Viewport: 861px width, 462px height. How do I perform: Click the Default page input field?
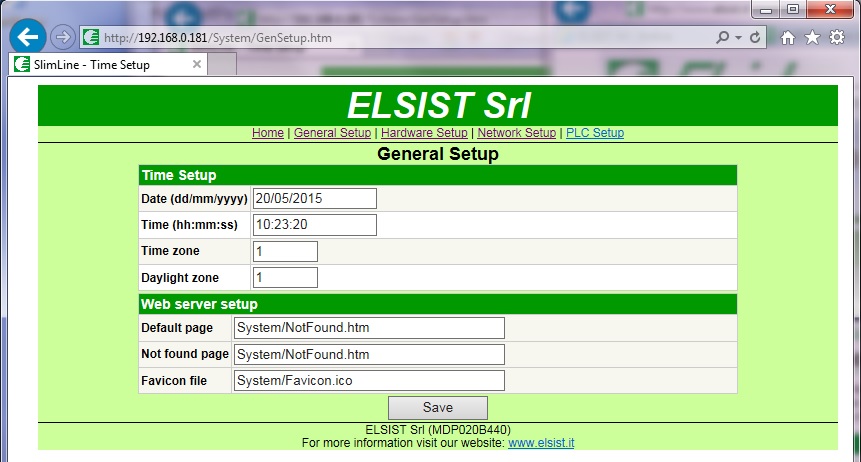click(369, 328)
